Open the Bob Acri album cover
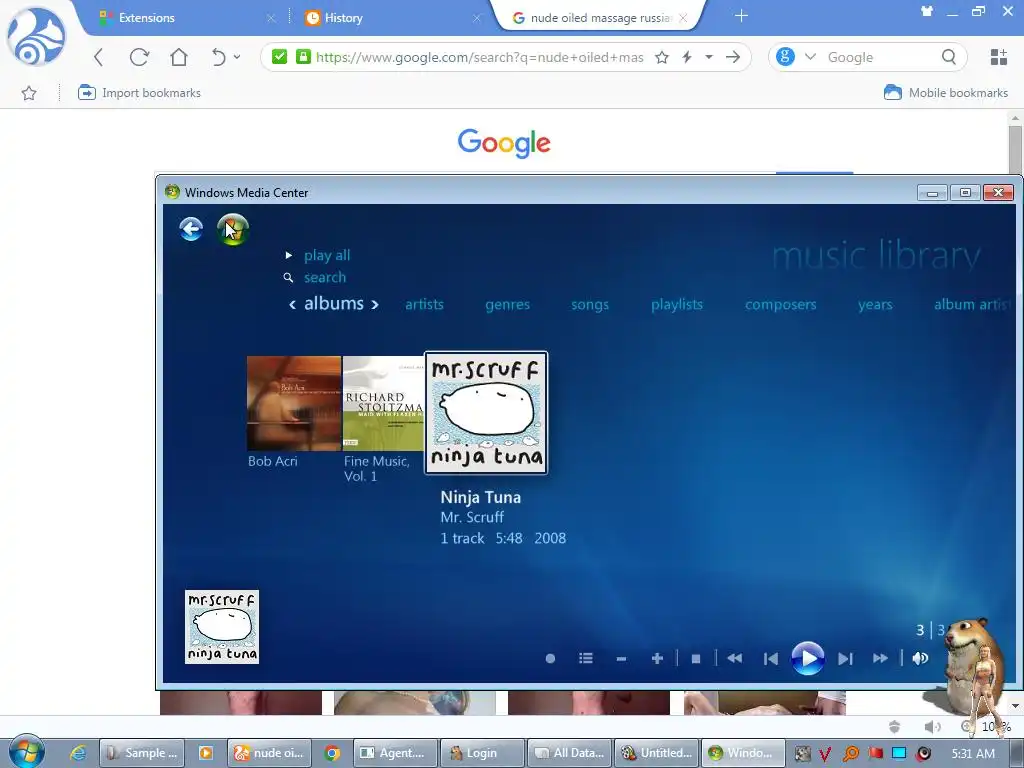 294,403
